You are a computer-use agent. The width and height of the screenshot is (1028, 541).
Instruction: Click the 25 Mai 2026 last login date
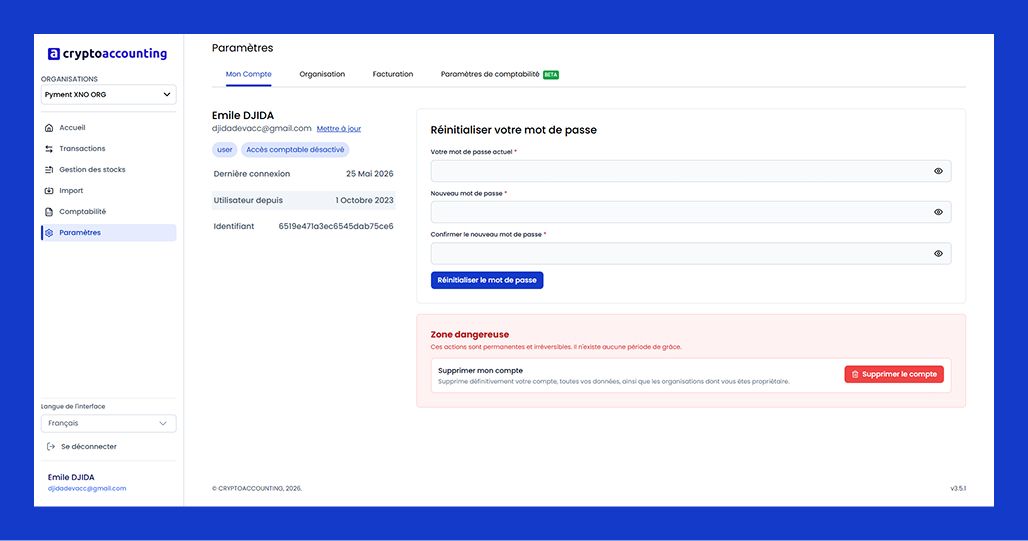coord(370,174)
